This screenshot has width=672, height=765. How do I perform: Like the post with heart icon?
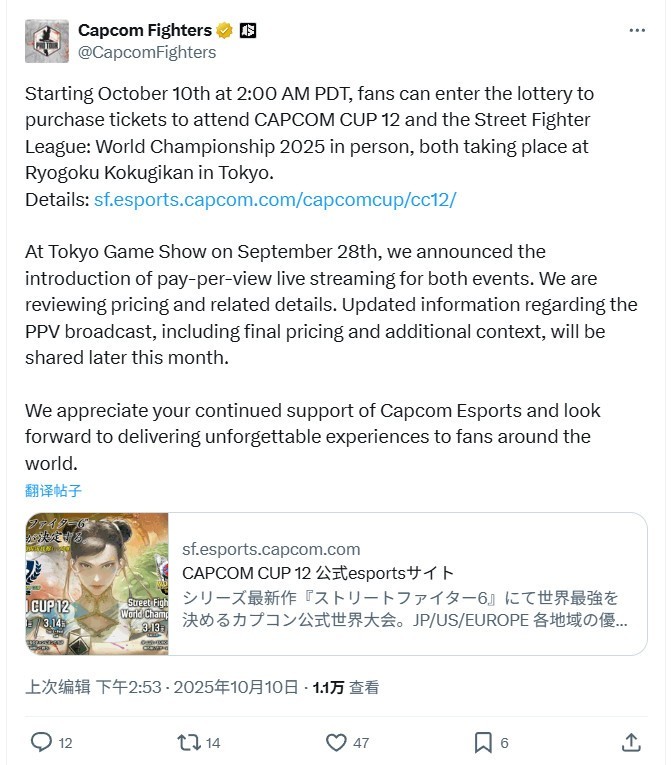coord(336,742)
